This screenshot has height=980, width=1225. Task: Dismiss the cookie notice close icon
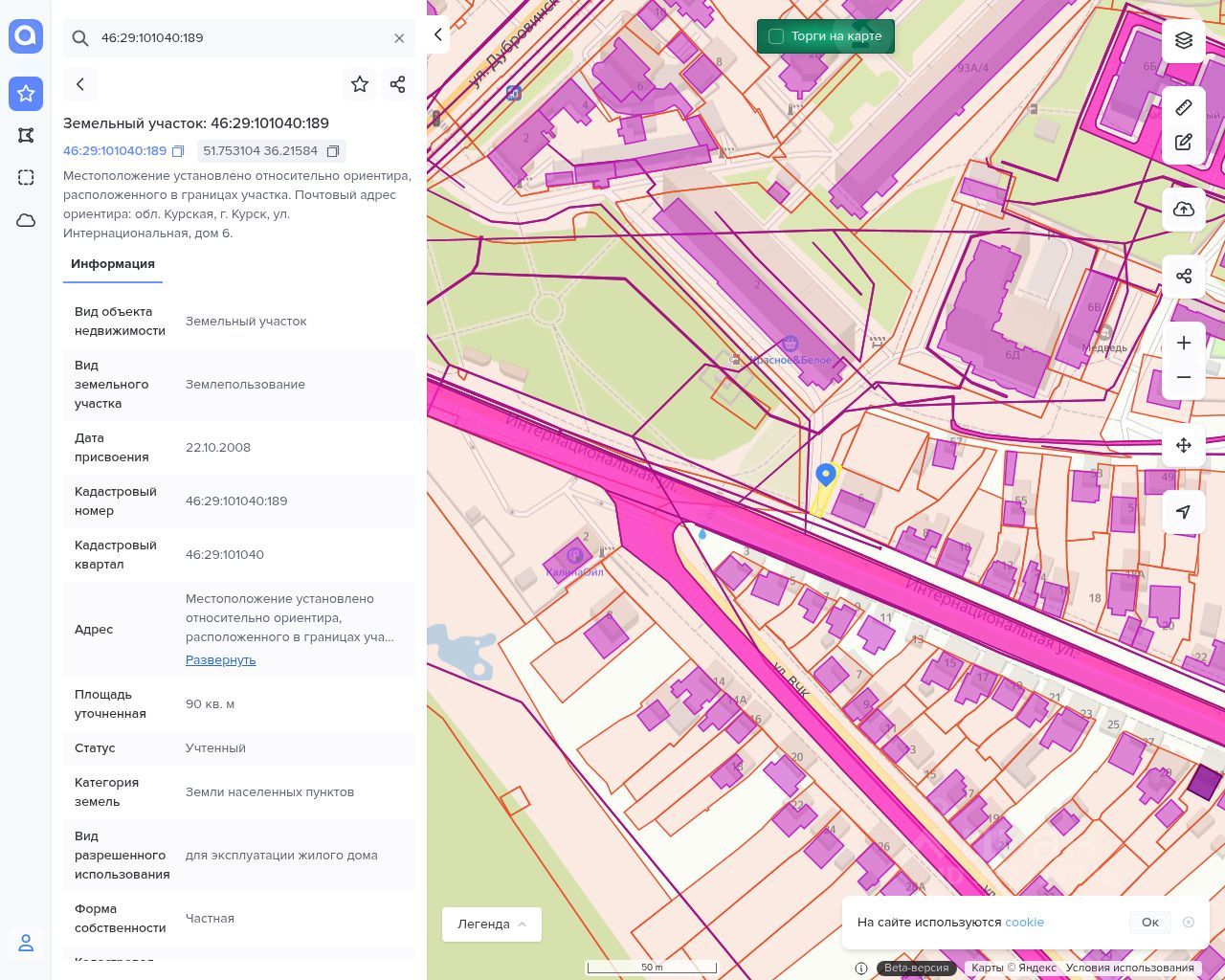(1189, 923)
